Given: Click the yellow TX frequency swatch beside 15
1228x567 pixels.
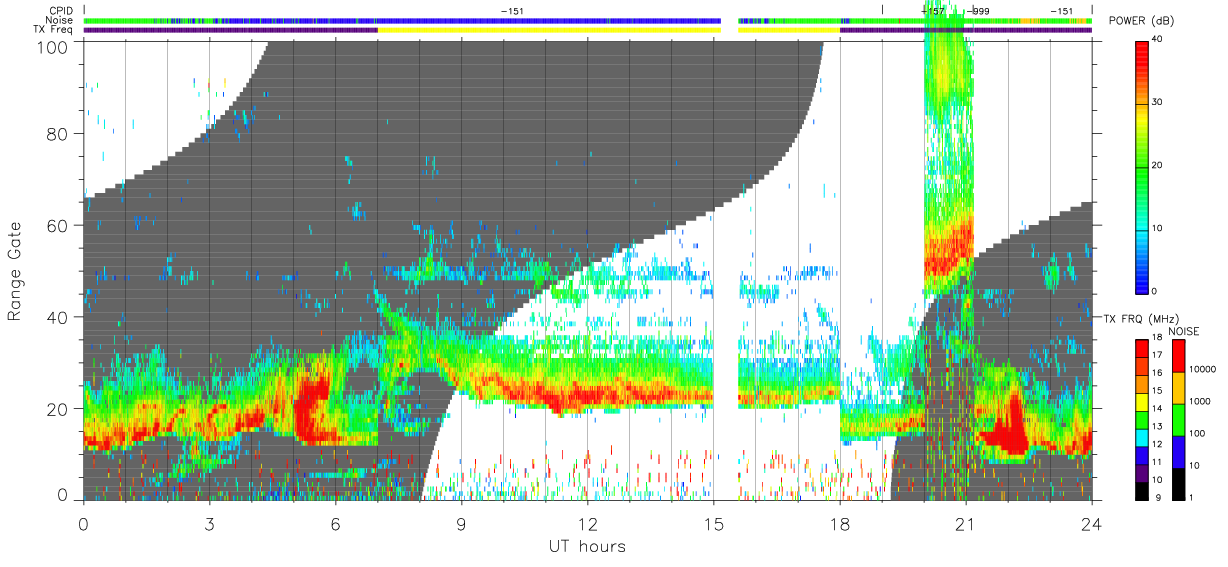Looking at the screenshot, I should click(1142, 402).
